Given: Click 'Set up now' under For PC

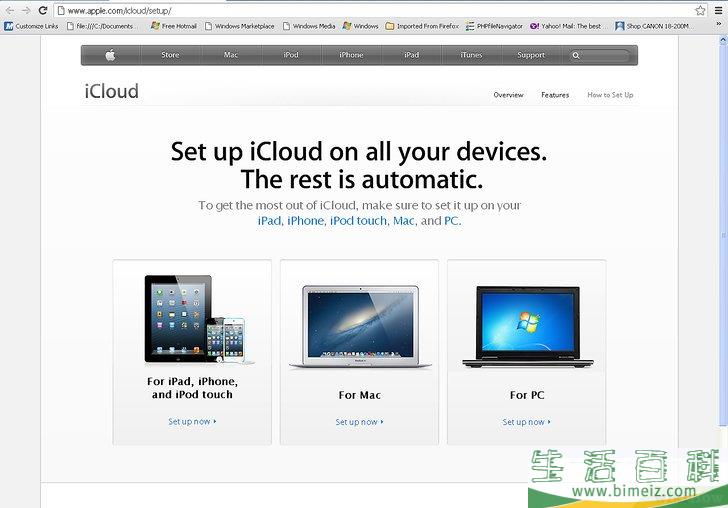Looking at the screenshot, I should pos(526,422).
